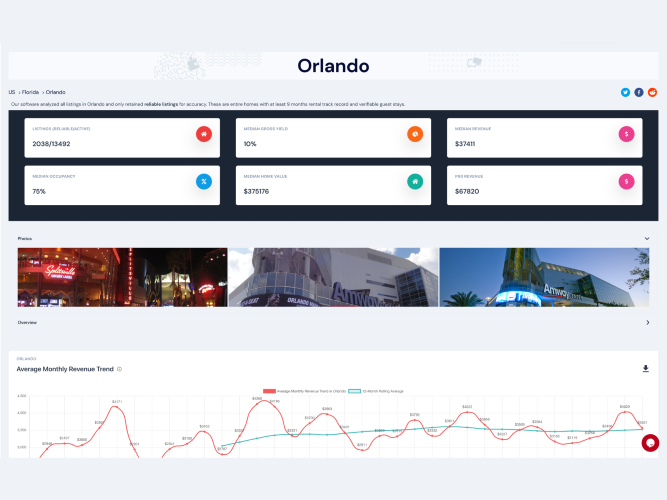Open the blue-sky Amway Center photo

point(544,277)
